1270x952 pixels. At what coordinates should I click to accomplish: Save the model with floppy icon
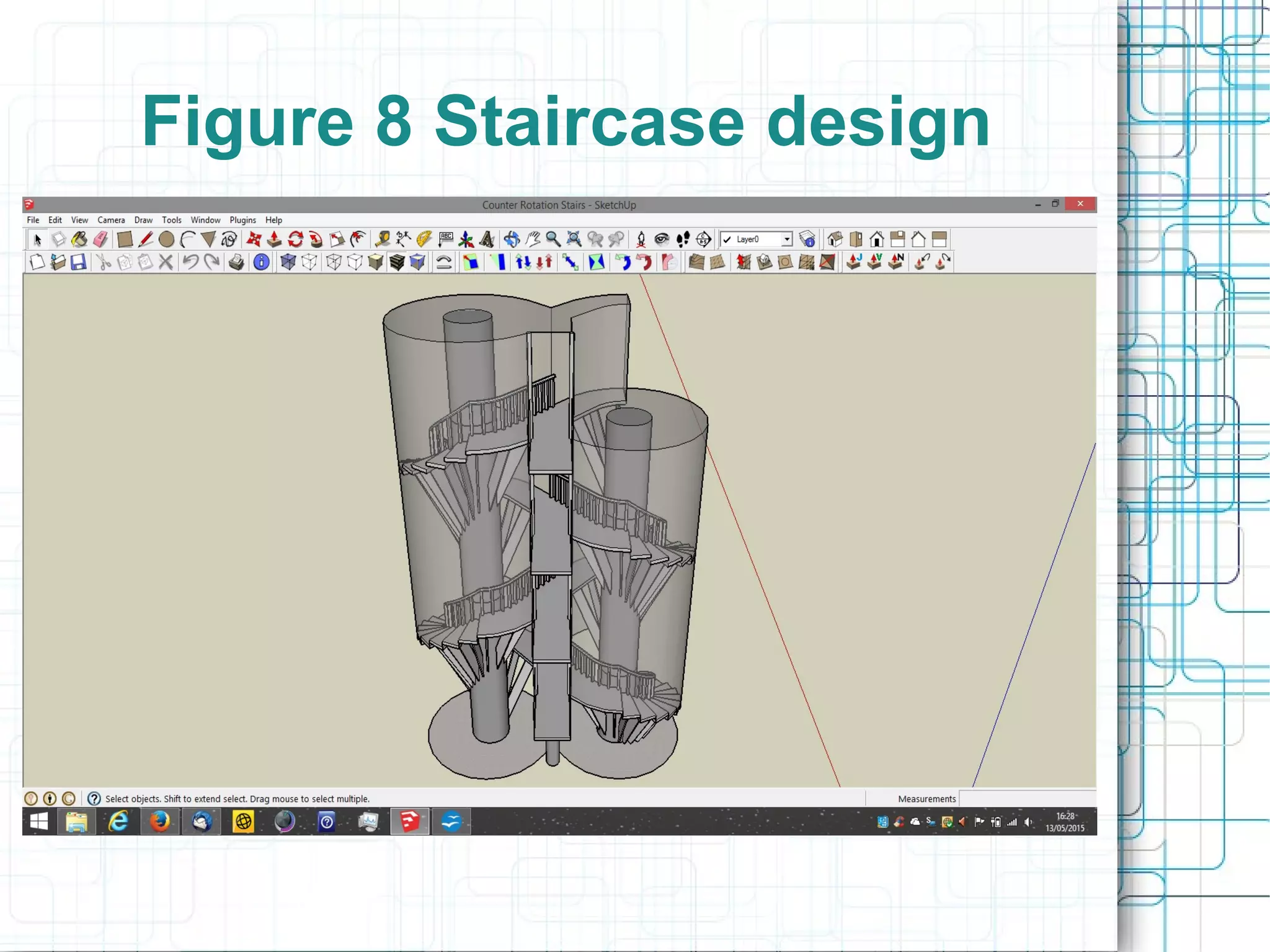[x=78, y=262]
